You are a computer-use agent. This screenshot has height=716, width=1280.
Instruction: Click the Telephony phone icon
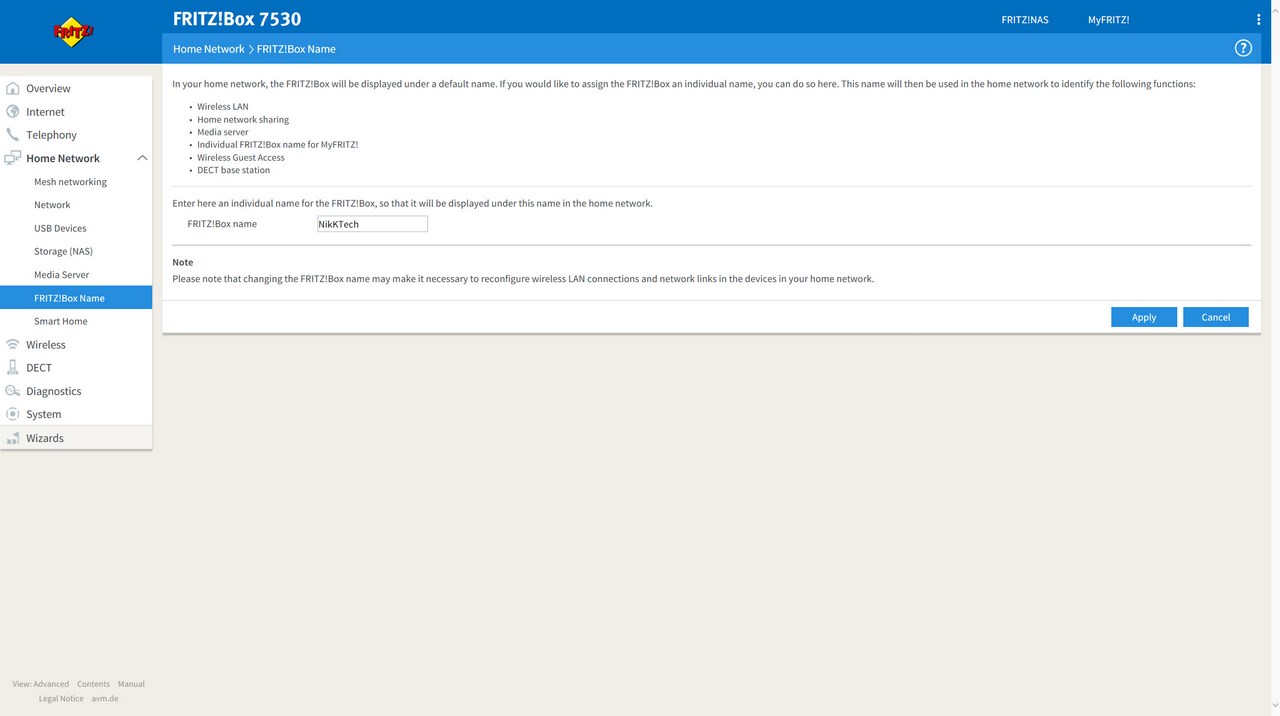tap(13, 134)
